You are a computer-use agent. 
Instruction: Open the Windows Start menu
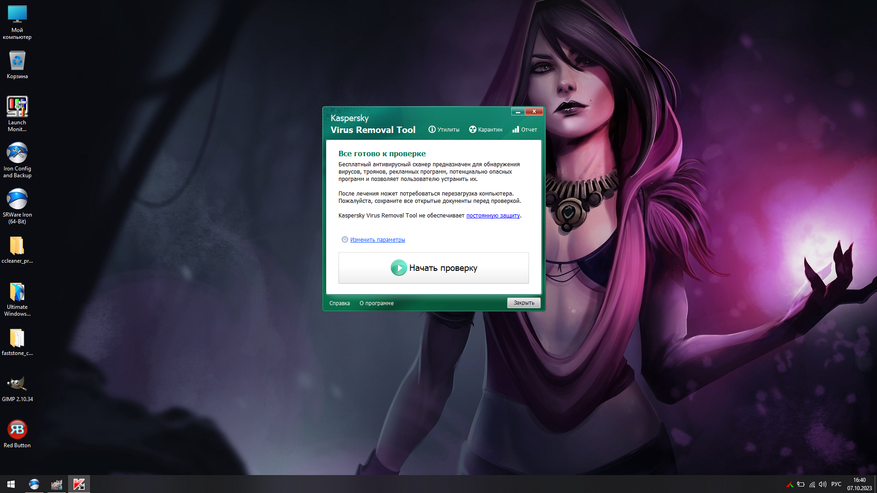11,484
